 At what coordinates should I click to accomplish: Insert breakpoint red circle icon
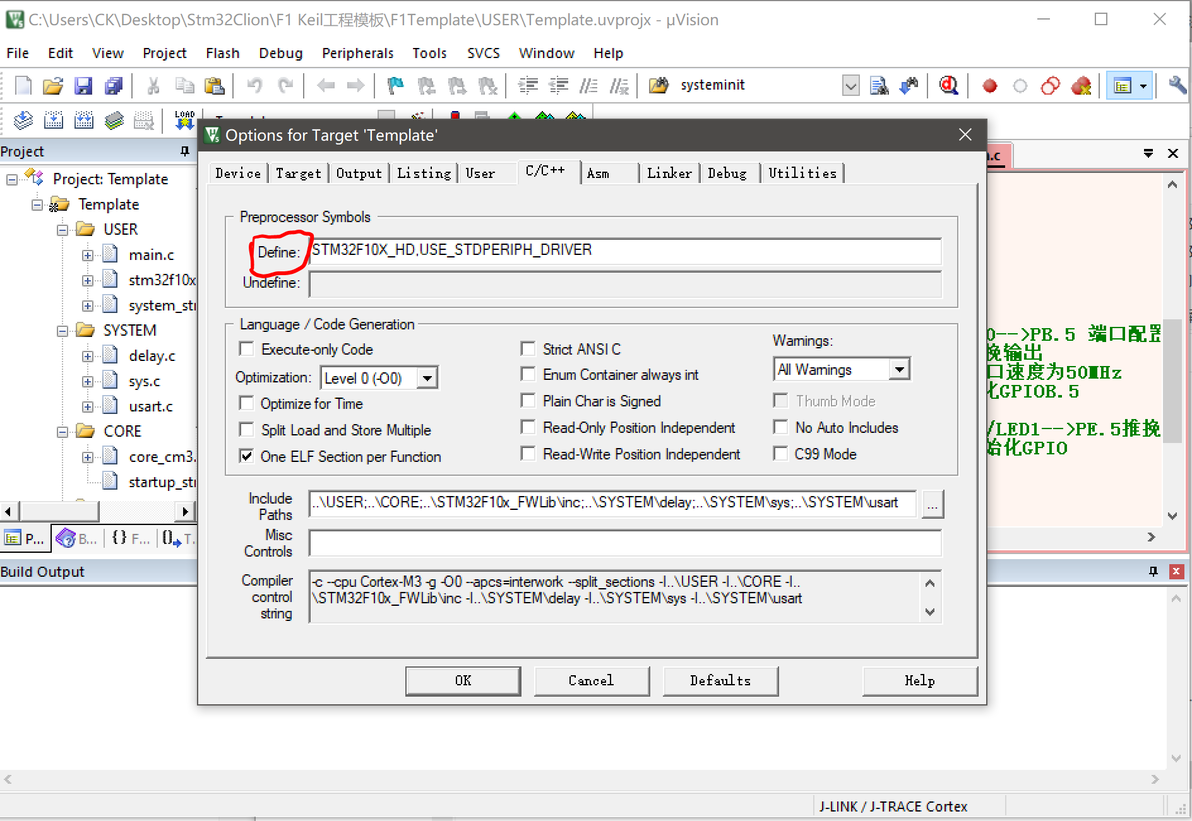989,86
